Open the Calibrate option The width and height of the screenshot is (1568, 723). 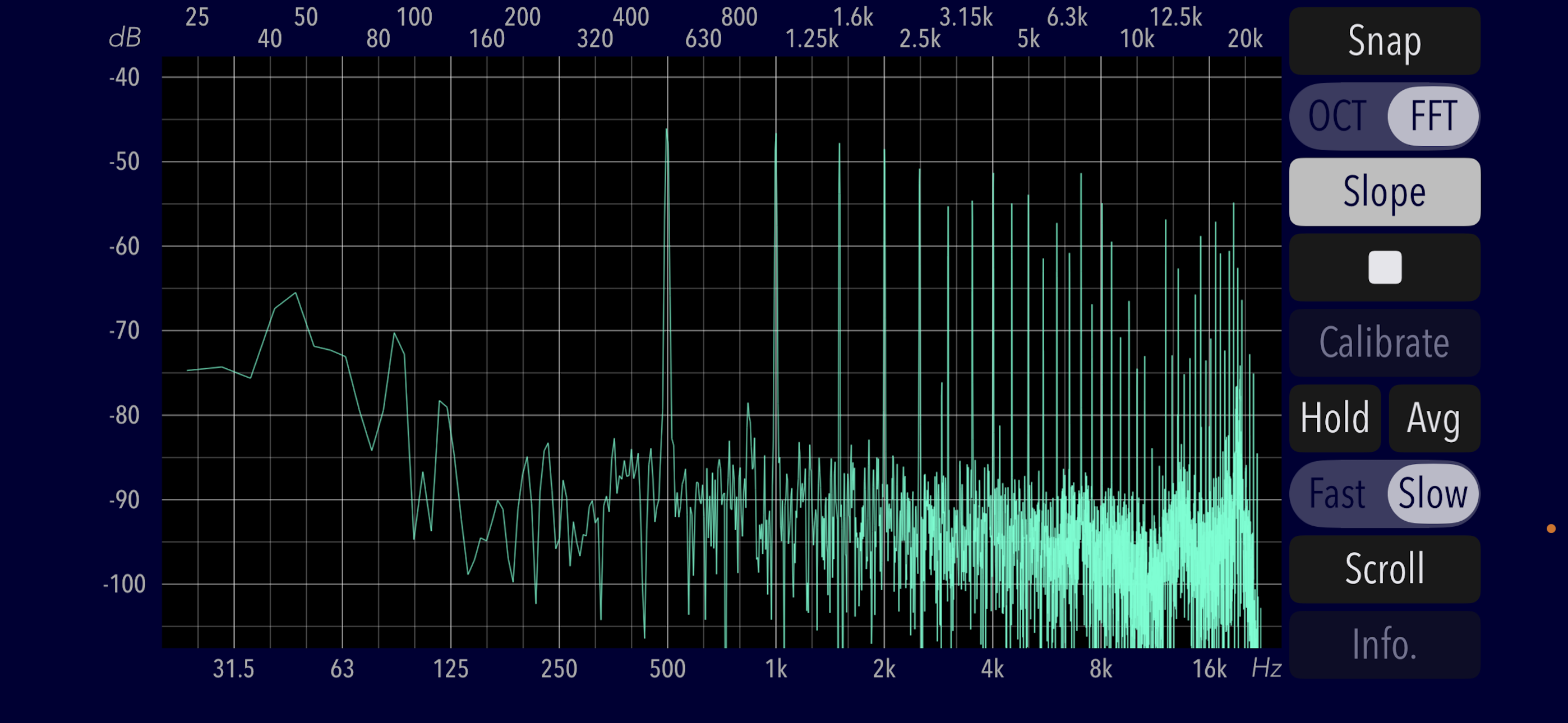pos(1384,342)
